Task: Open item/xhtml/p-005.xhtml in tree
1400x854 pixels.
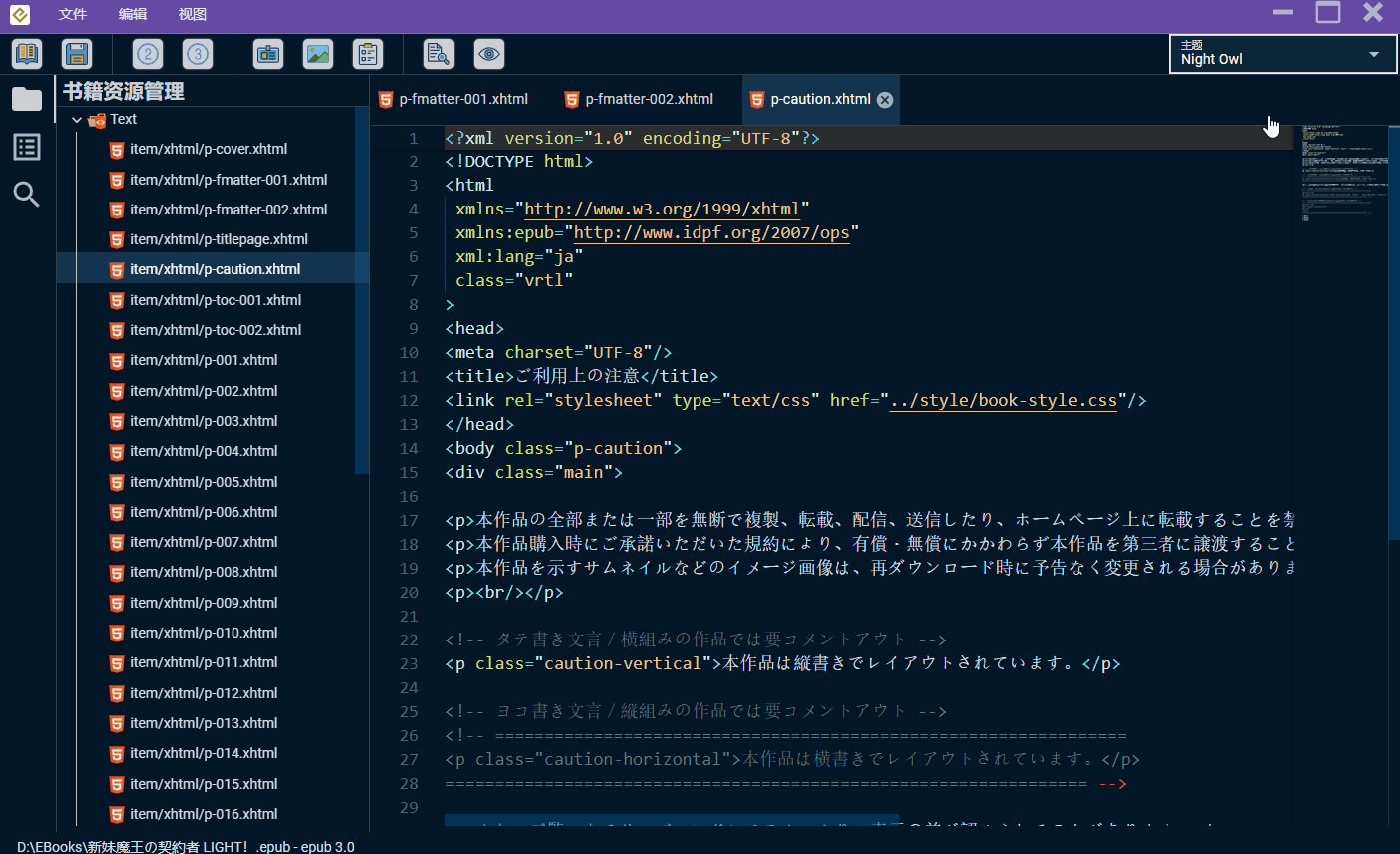Action: point(204,482)
